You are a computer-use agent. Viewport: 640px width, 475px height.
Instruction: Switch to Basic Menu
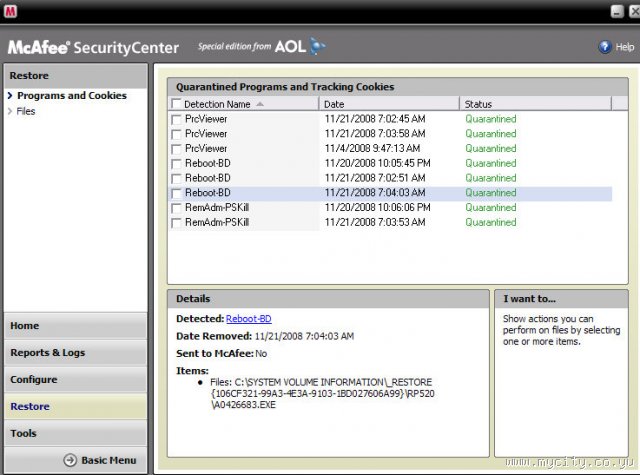click(109, 460)
